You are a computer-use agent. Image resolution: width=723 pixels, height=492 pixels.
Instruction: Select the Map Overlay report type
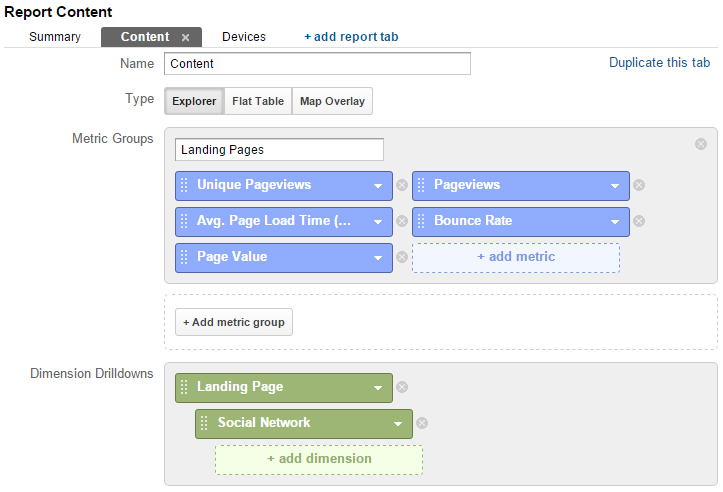(332, 101)
